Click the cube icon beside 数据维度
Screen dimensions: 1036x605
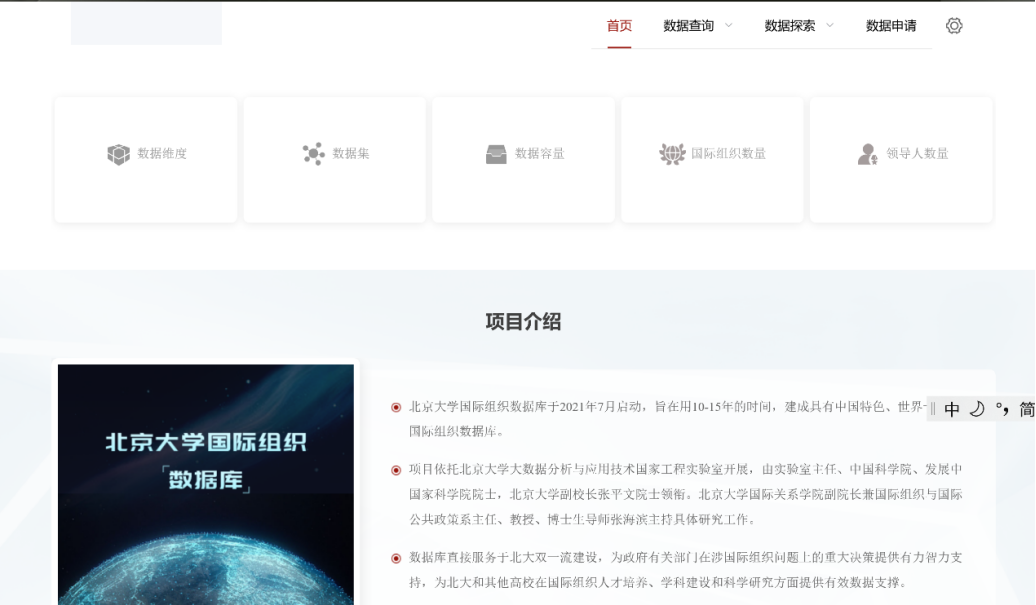(119, 154)
